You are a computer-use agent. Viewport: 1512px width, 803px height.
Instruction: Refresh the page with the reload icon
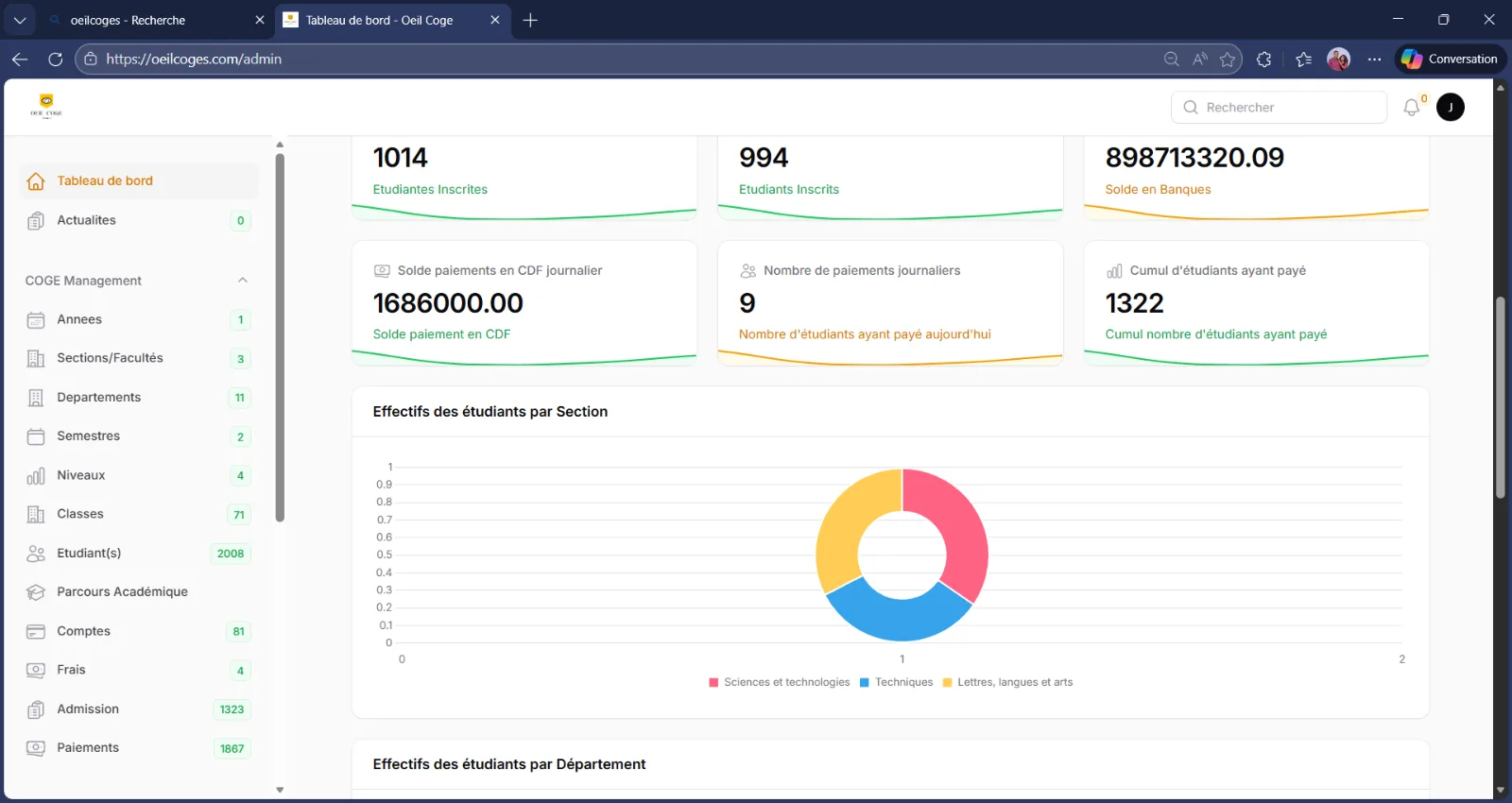click(56, 59)
